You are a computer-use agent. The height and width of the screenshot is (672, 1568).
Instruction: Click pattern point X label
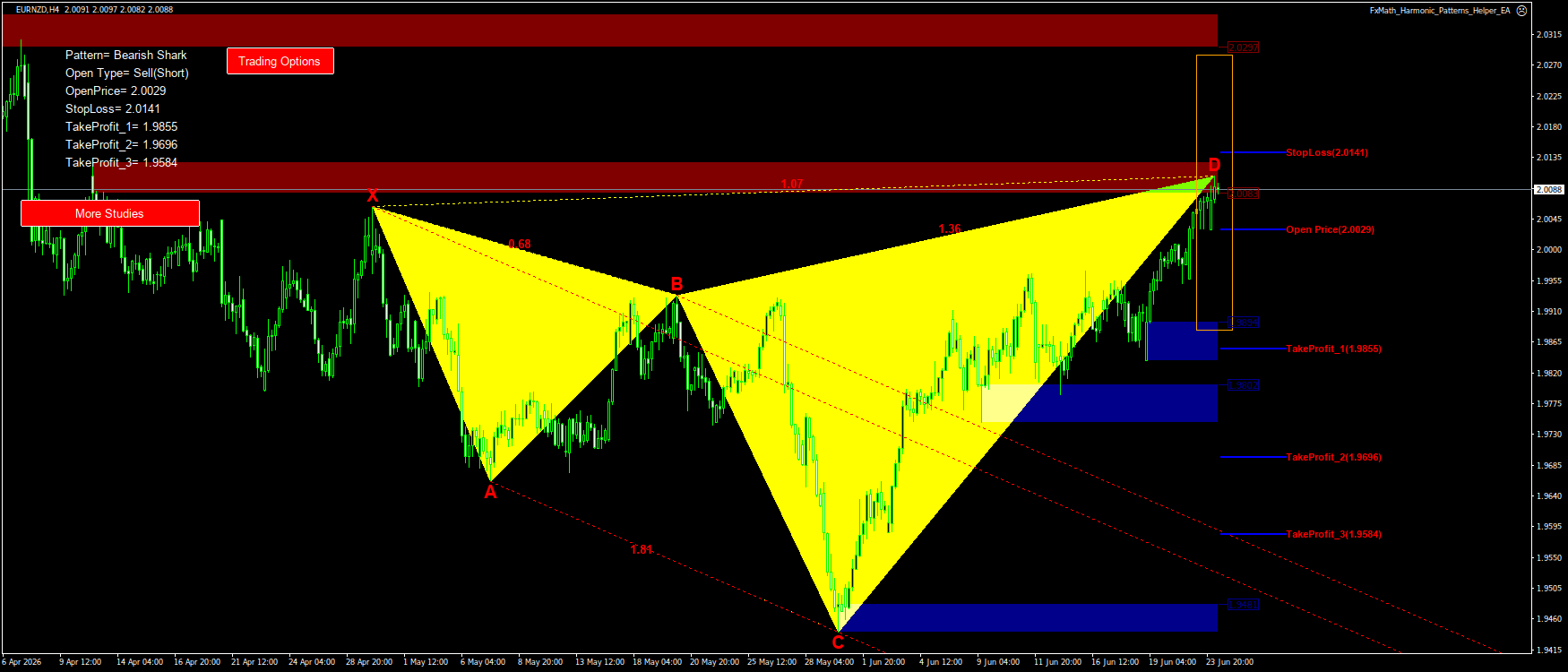point(373,196)
